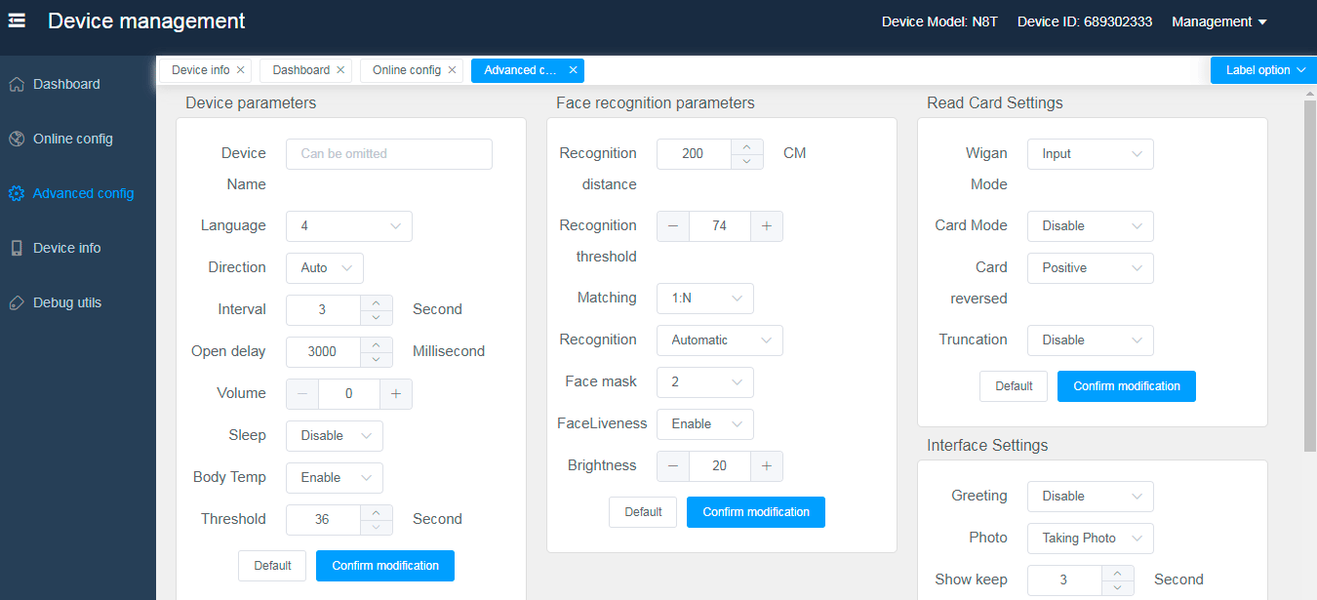1317x600 pixels.
Task: Reset Read Card Settings to Default
Action: pyautogui.click(x=1013, y=386)
